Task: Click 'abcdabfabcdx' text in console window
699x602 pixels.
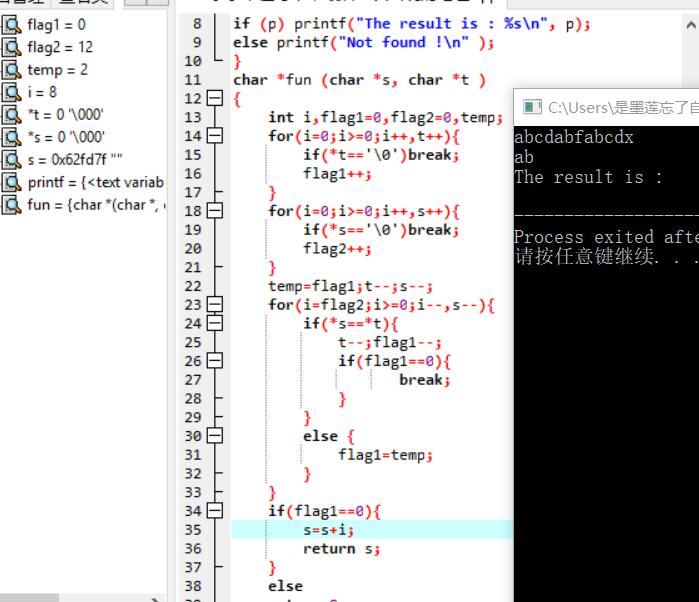Action: [x=574, y=137]
